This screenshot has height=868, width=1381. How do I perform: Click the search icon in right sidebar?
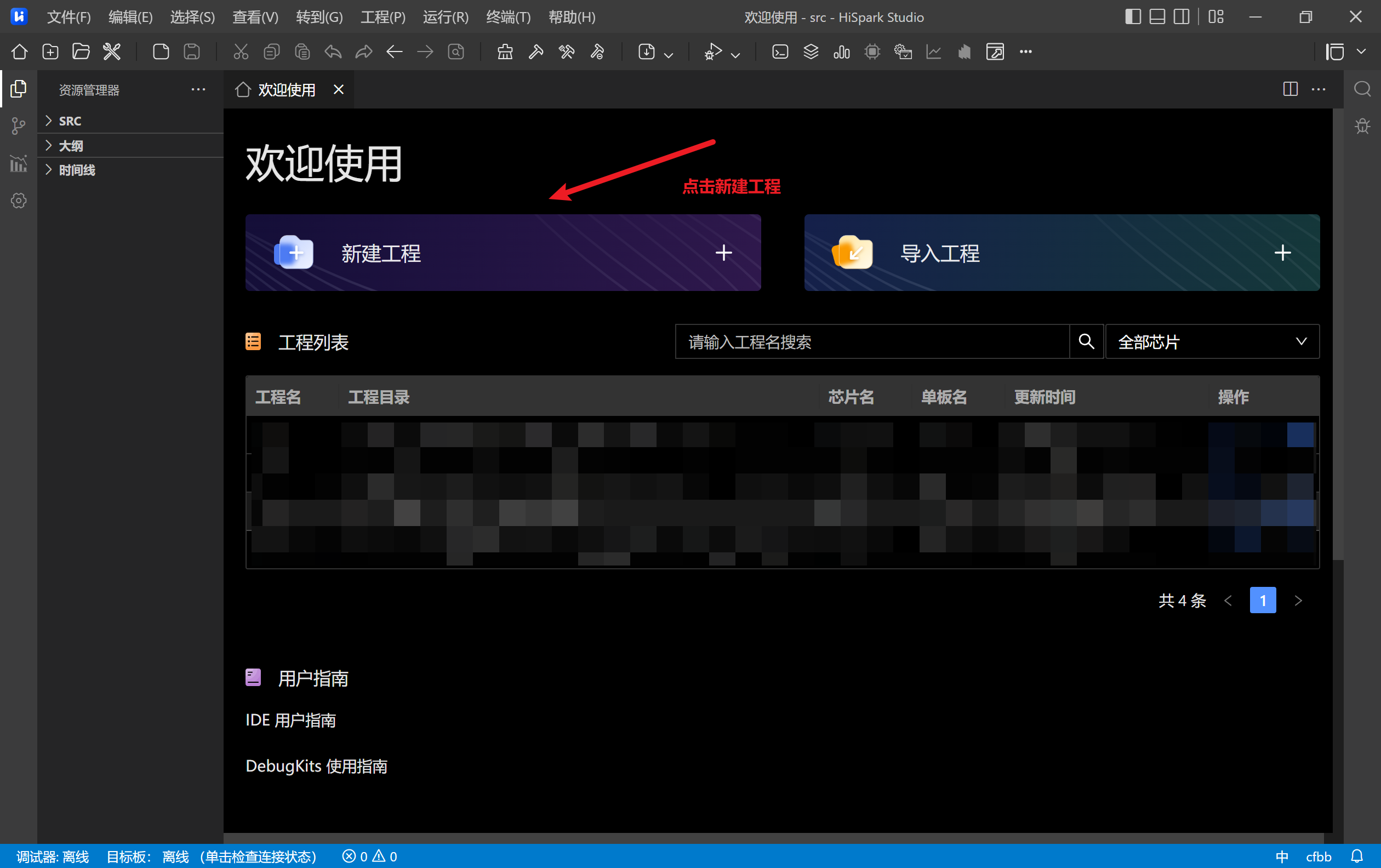pyautogui.click(x=1362, y=89)
